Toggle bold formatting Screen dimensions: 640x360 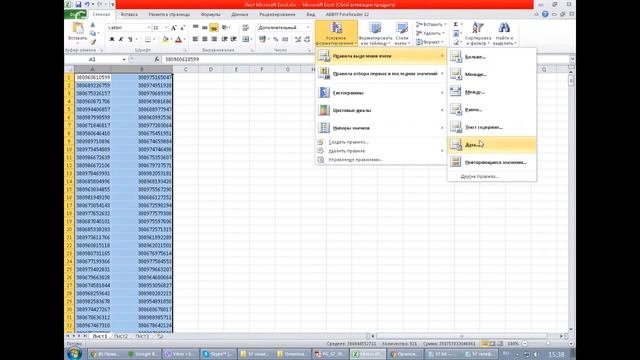[x=111, y=39]
